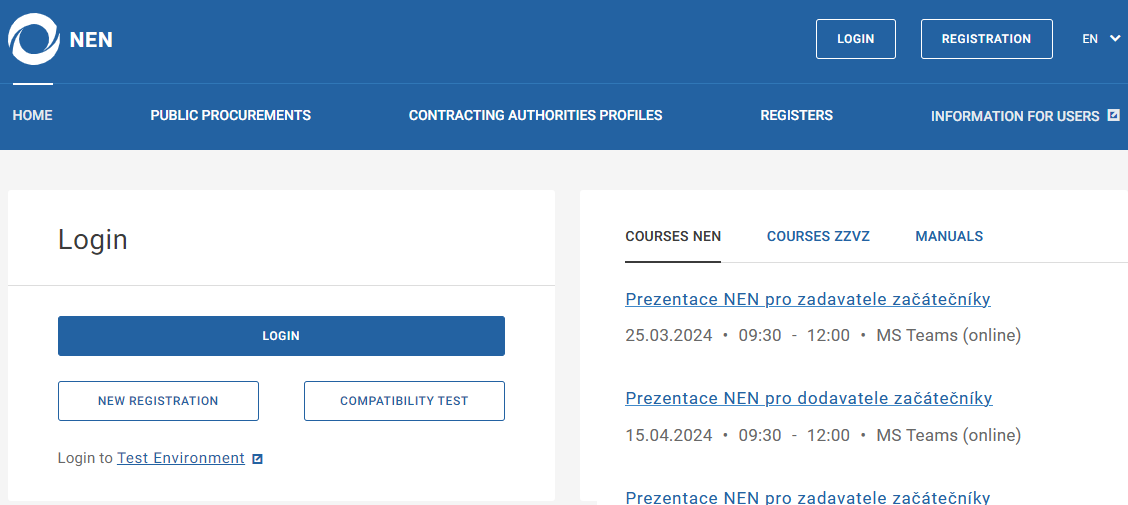Screen dimensions: 1128x505
Task: Open the Manuals tab
Action: (x=949, y=237)
